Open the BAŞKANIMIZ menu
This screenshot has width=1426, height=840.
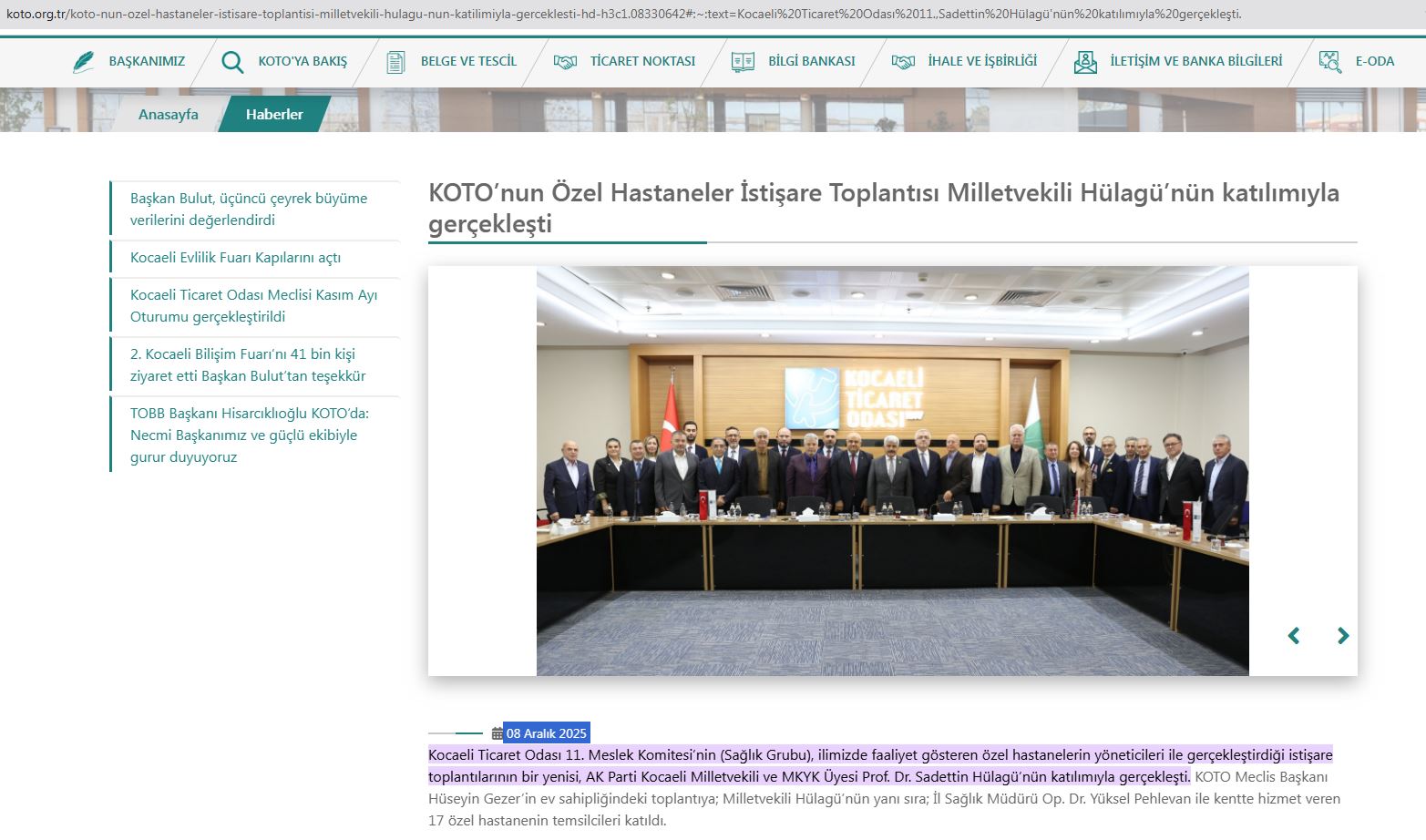click(147, 61)
